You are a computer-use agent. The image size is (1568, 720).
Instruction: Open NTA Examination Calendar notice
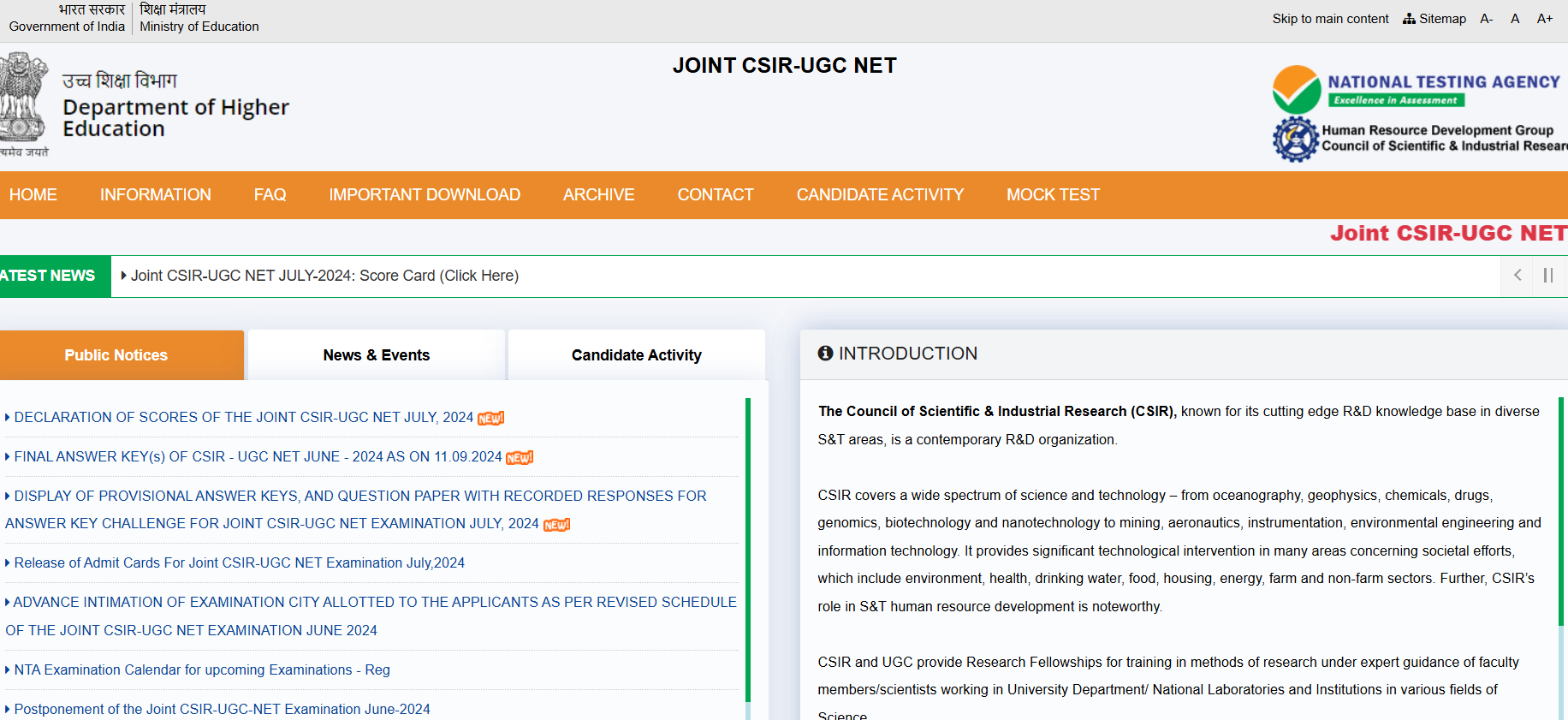202,670
